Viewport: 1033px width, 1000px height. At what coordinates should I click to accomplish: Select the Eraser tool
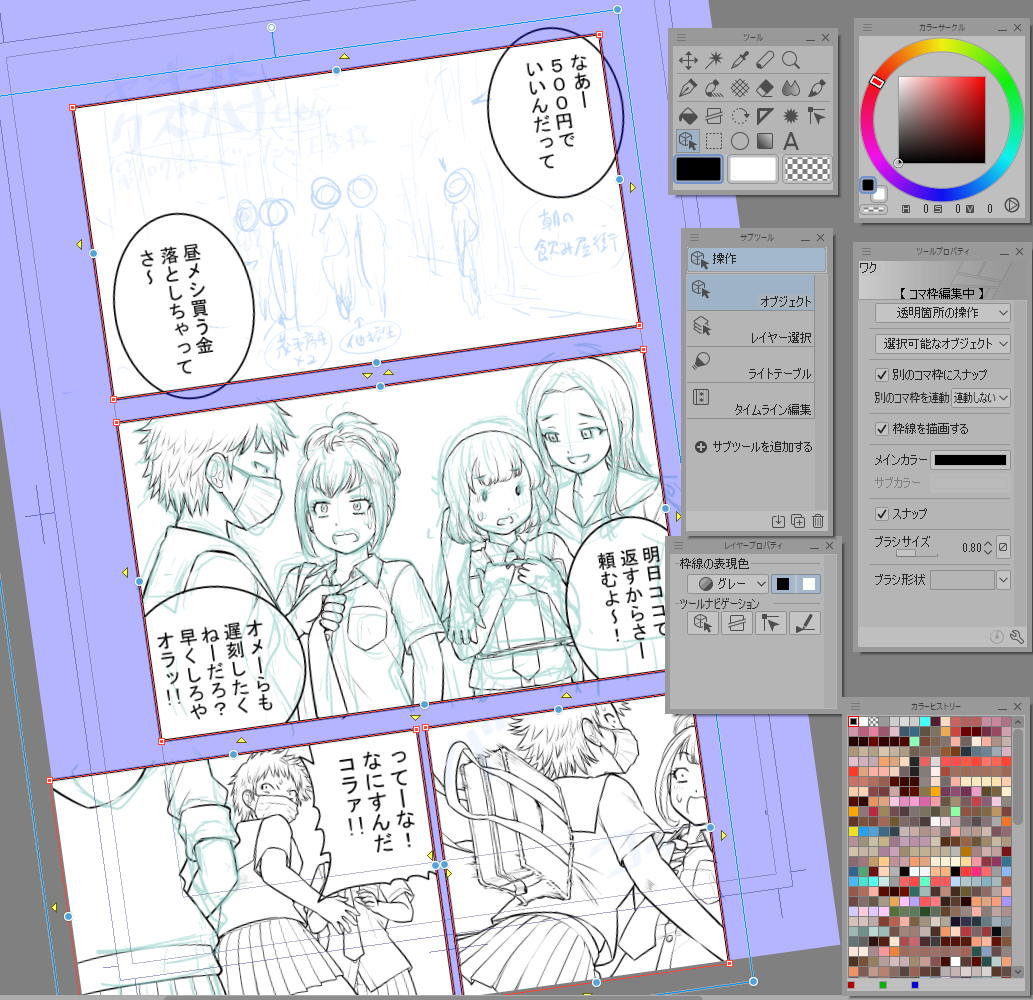click(x=765, y=88)
